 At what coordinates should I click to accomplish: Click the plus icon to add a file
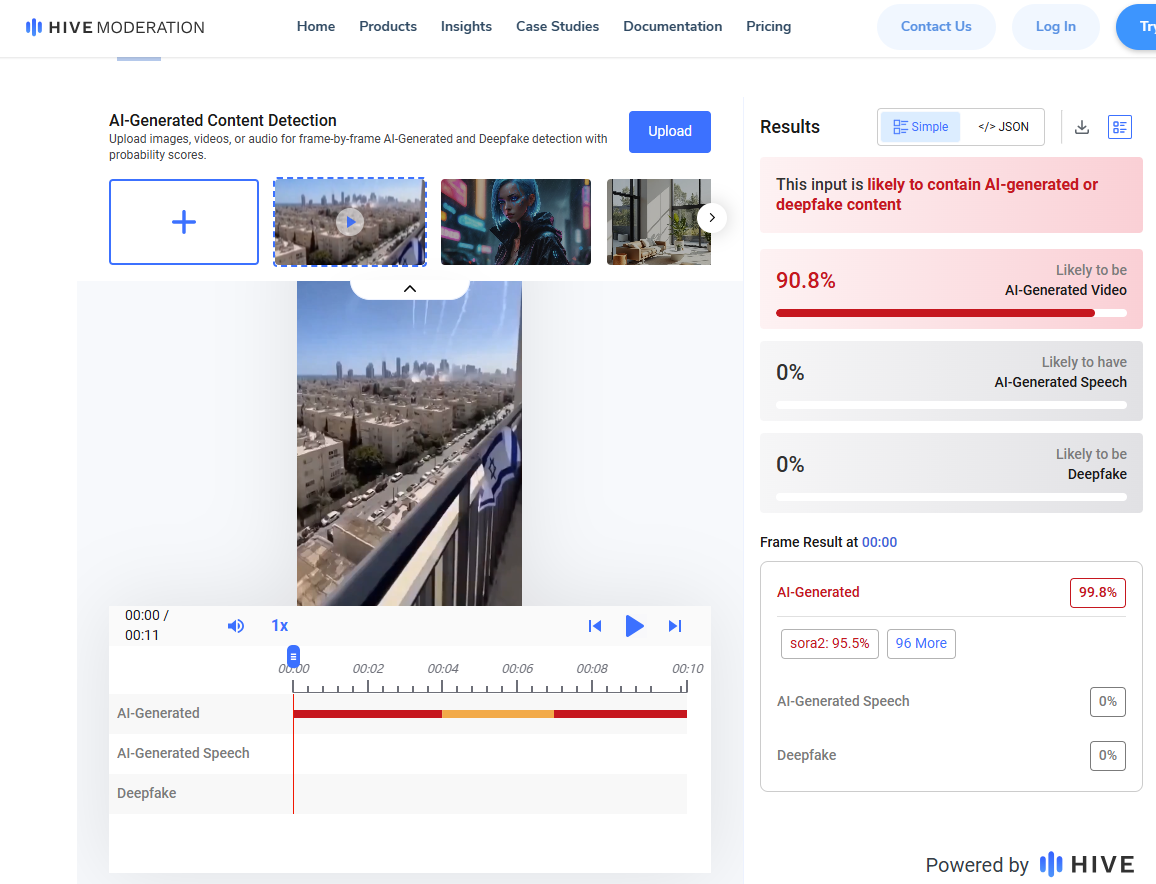184,222
